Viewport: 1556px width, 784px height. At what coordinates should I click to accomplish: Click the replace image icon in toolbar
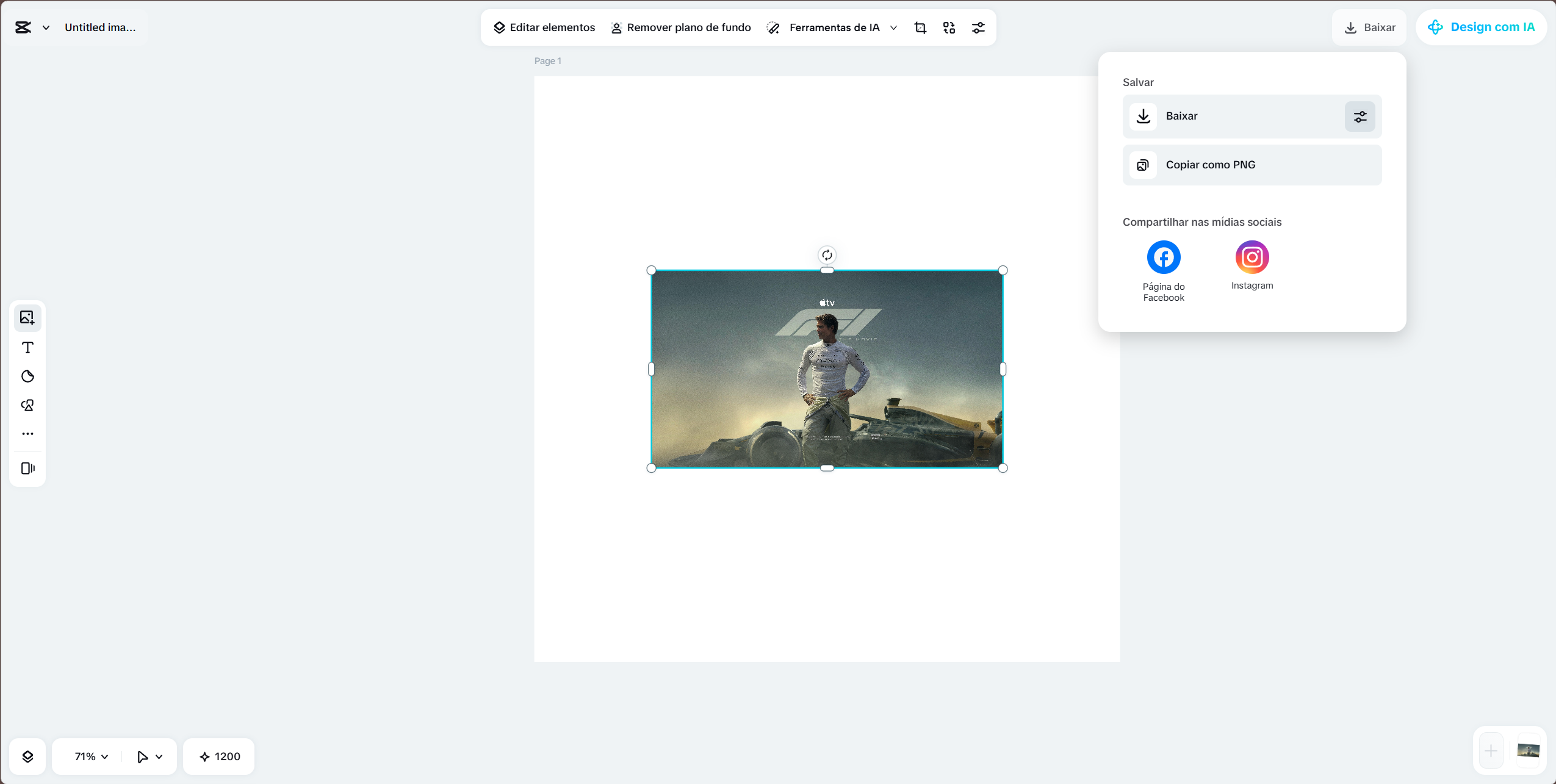tap(949, 27)
